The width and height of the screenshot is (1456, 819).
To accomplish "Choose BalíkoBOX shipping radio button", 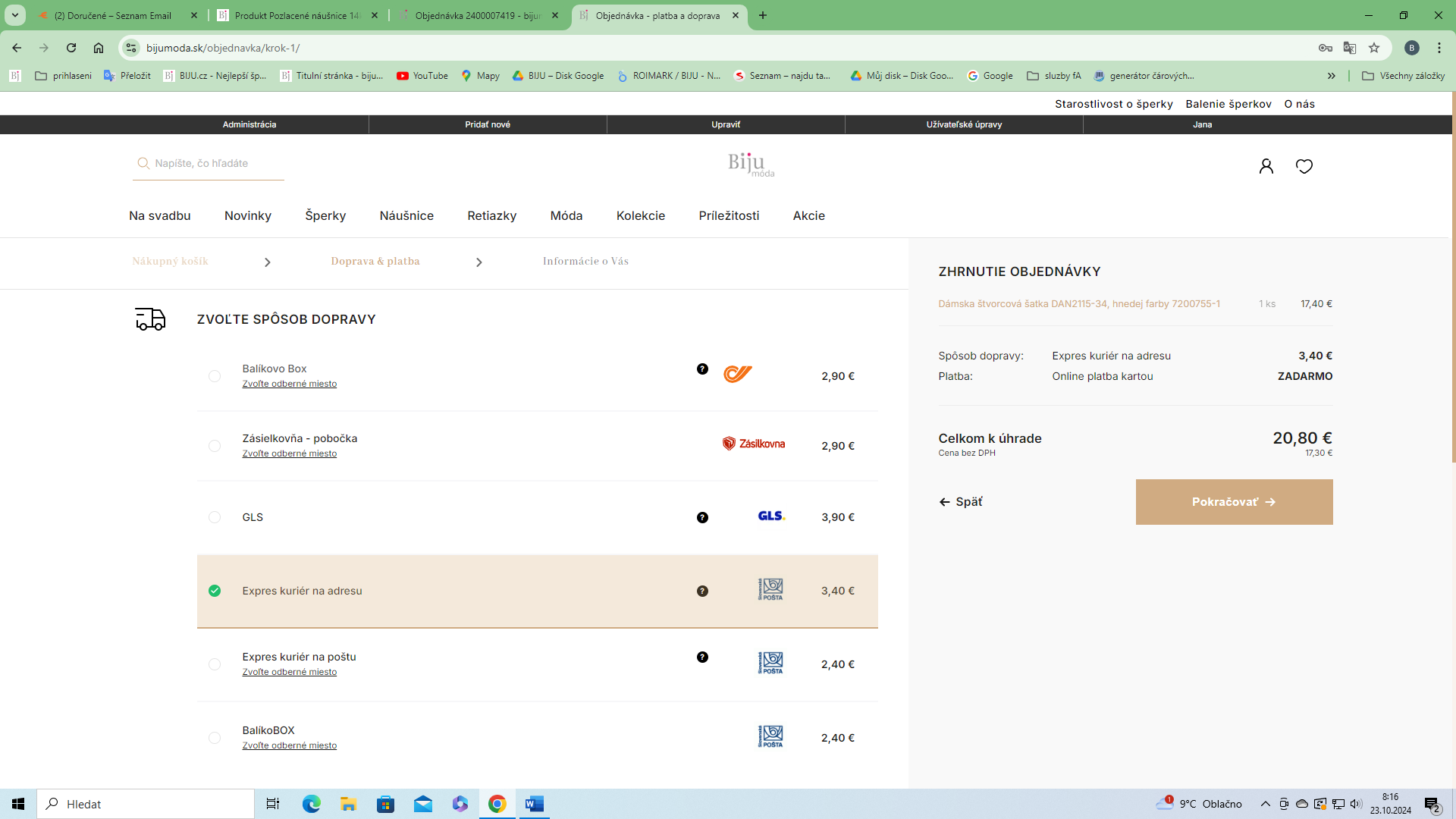I will (215, 738).
